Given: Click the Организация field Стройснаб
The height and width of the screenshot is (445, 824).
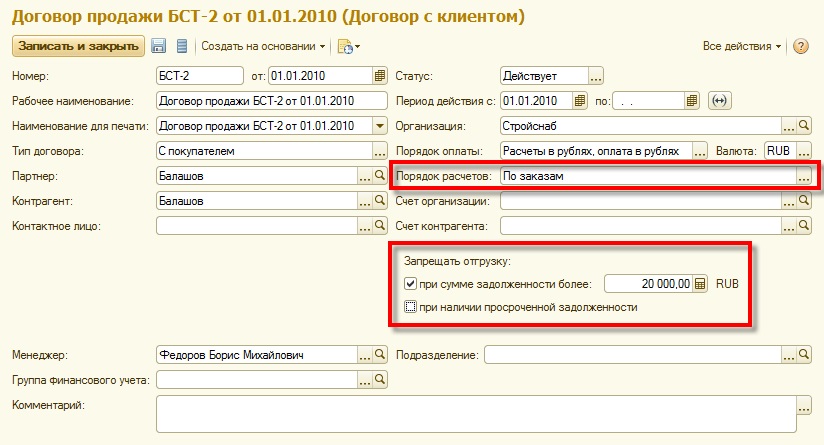Looking at the screenshot, I should (x=641, y=126).
